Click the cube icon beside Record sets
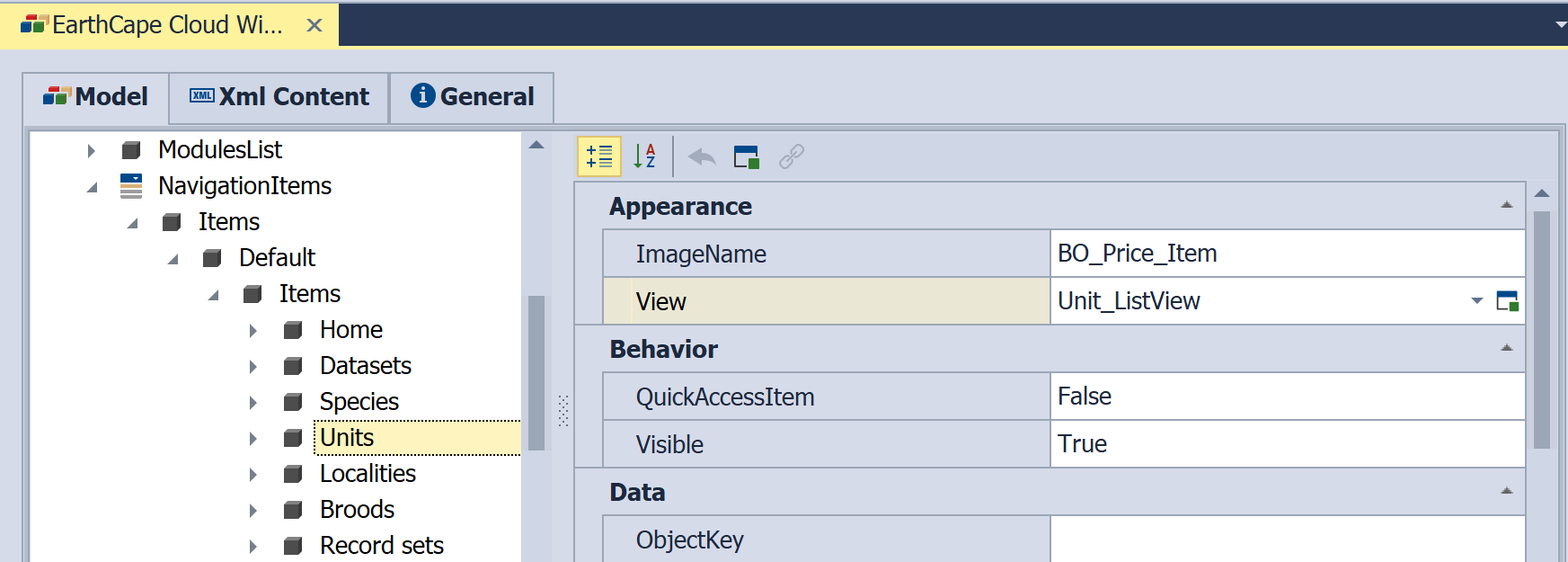Viewport: 1568px width, 562px height. click(293, 546)
